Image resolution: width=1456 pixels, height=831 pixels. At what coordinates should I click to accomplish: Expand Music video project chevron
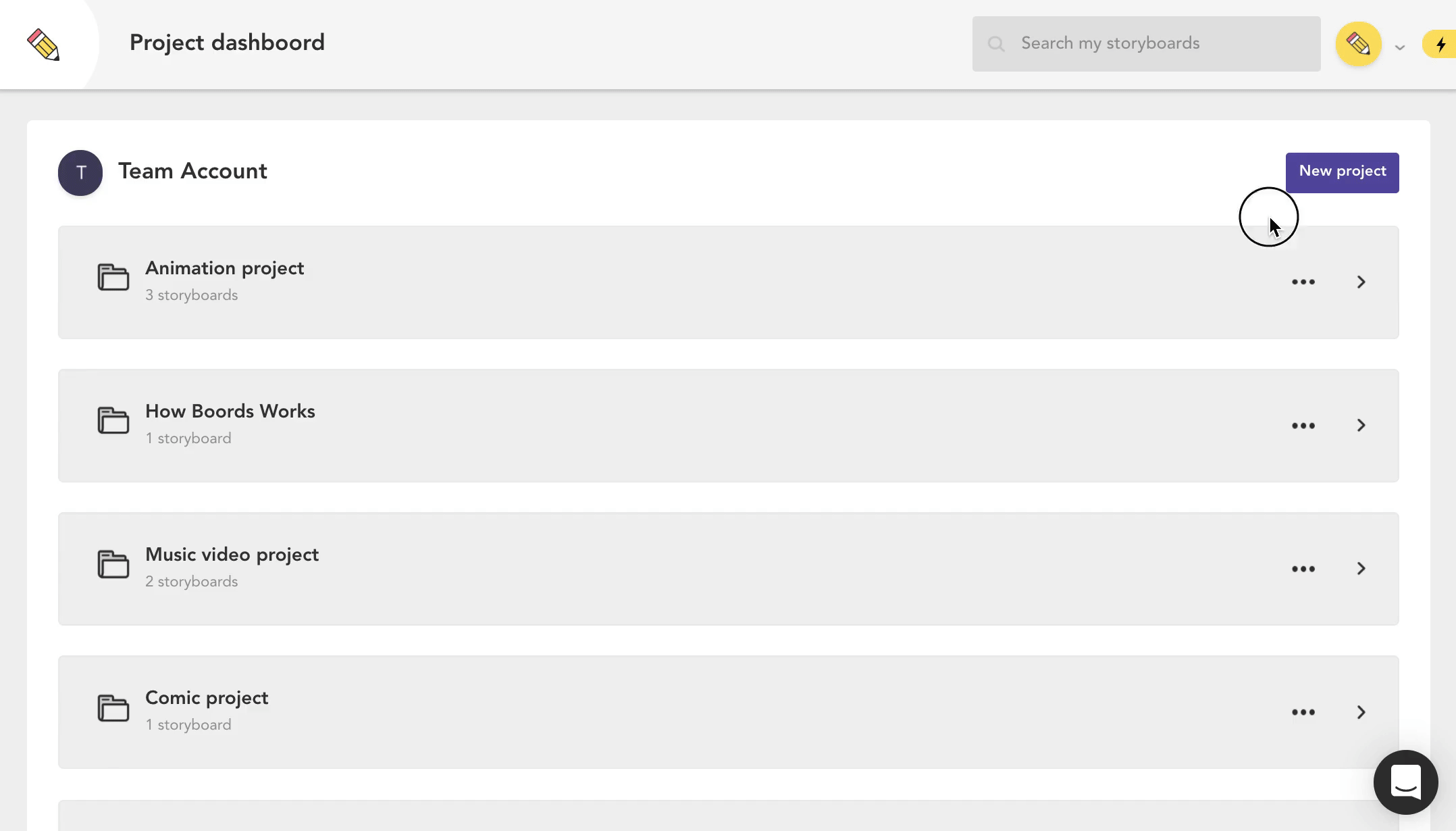point(1361,569)
